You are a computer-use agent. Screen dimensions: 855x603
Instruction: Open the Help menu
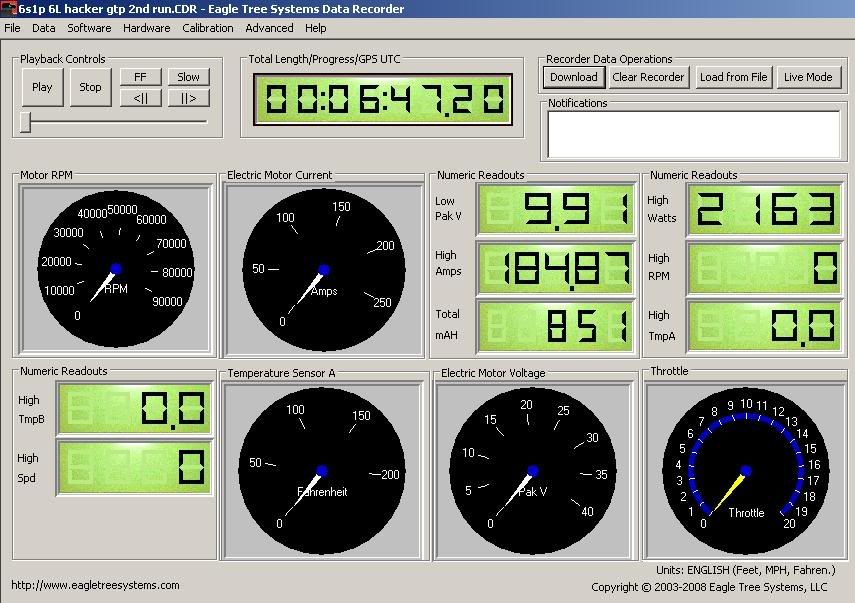pos(316,28)
